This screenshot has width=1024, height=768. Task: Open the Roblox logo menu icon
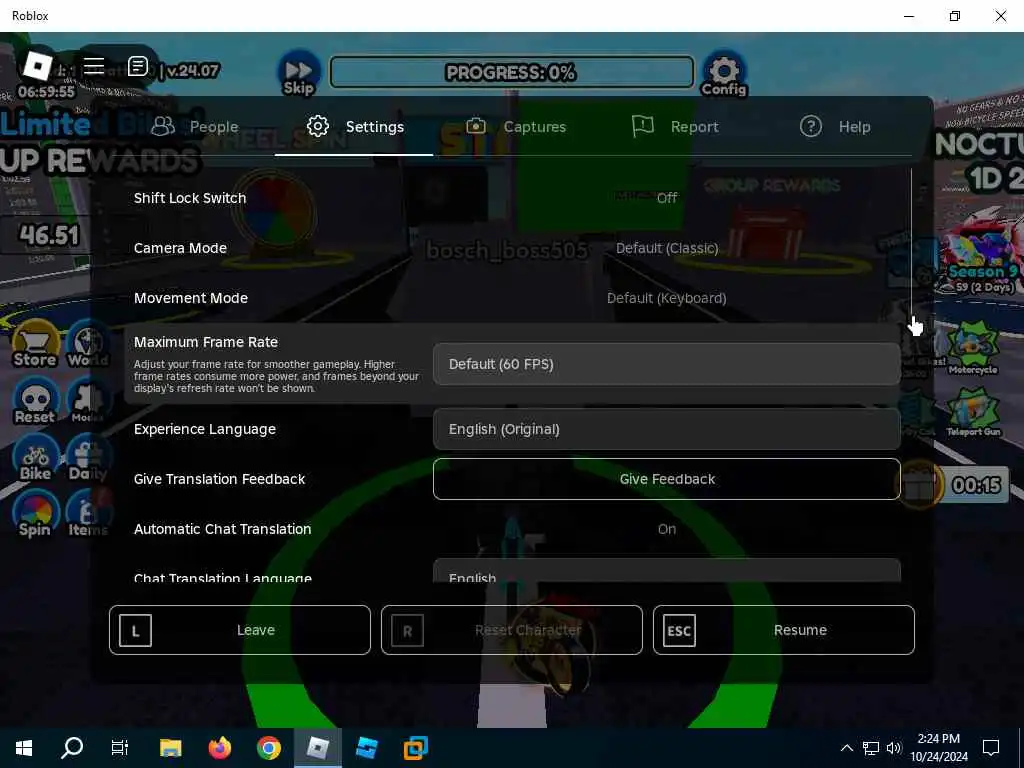click(37, 66)
